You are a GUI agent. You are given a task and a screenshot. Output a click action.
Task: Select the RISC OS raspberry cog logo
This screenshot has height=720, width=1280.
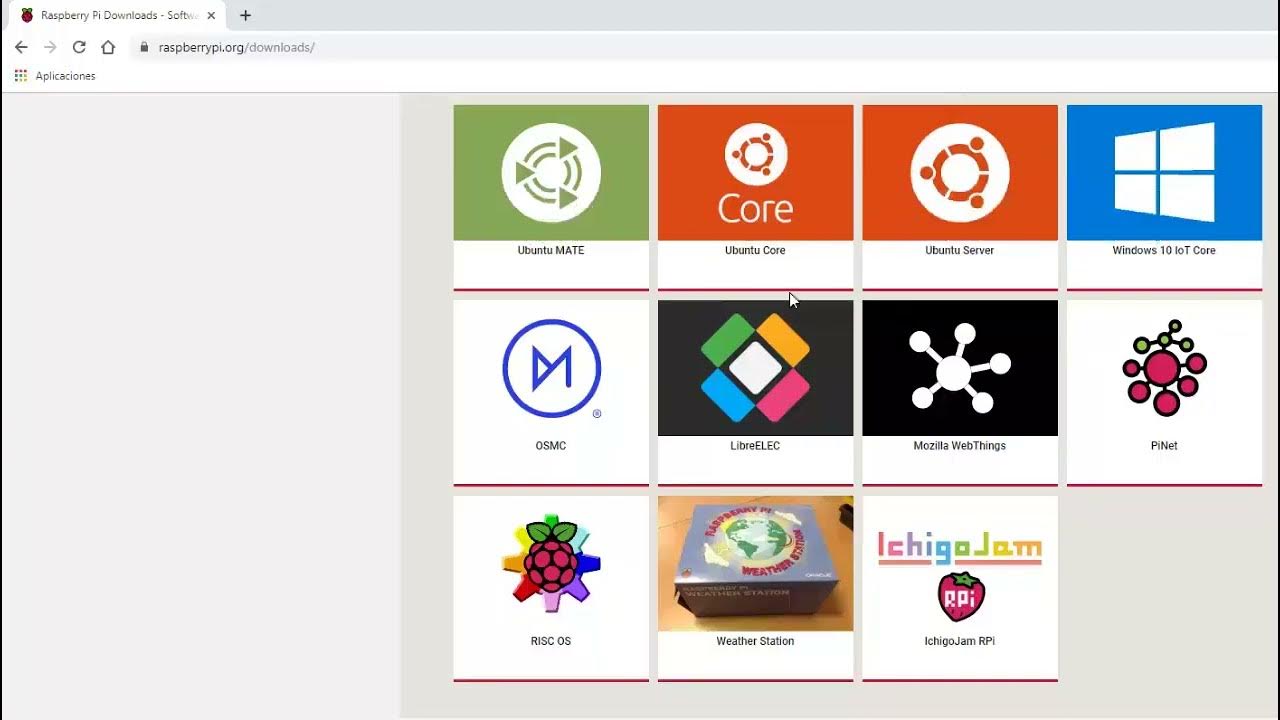[x=551, y=564]
